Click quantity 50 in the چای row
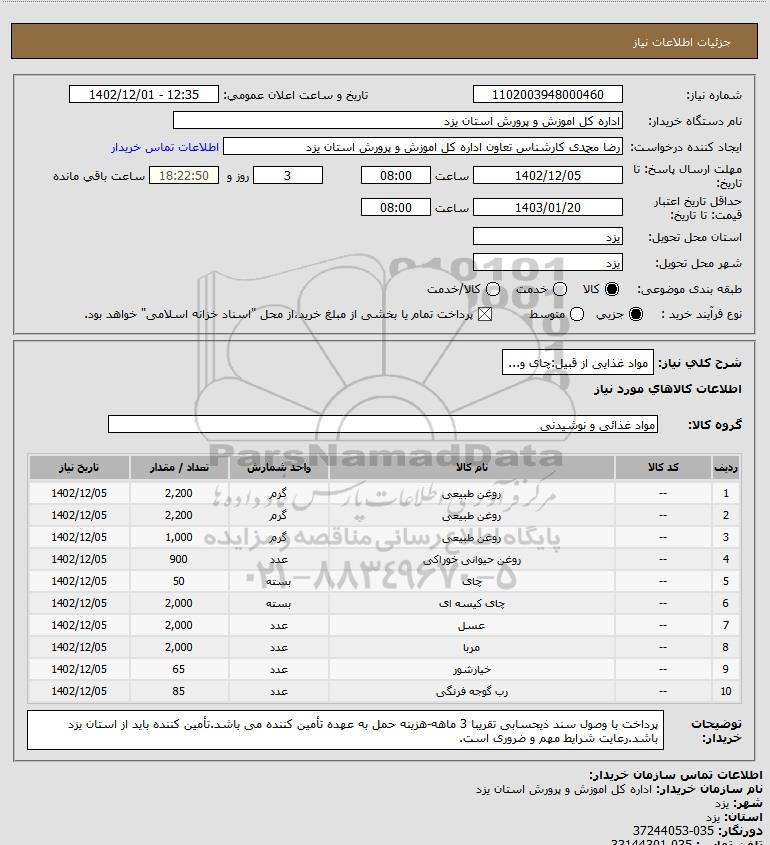 coord(178,581)
